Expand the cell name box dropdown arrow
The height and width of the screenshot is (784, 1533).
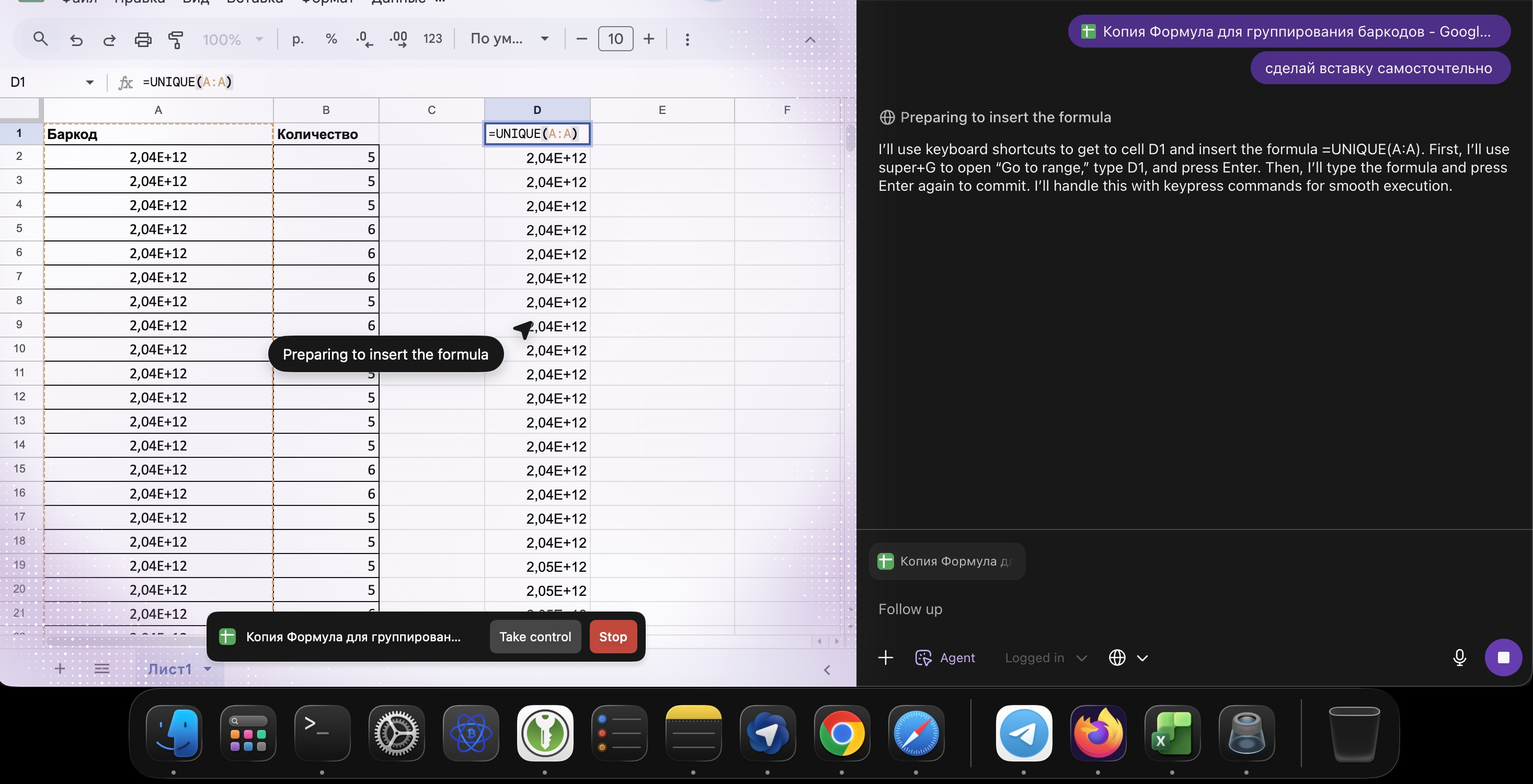click(90, 82)
